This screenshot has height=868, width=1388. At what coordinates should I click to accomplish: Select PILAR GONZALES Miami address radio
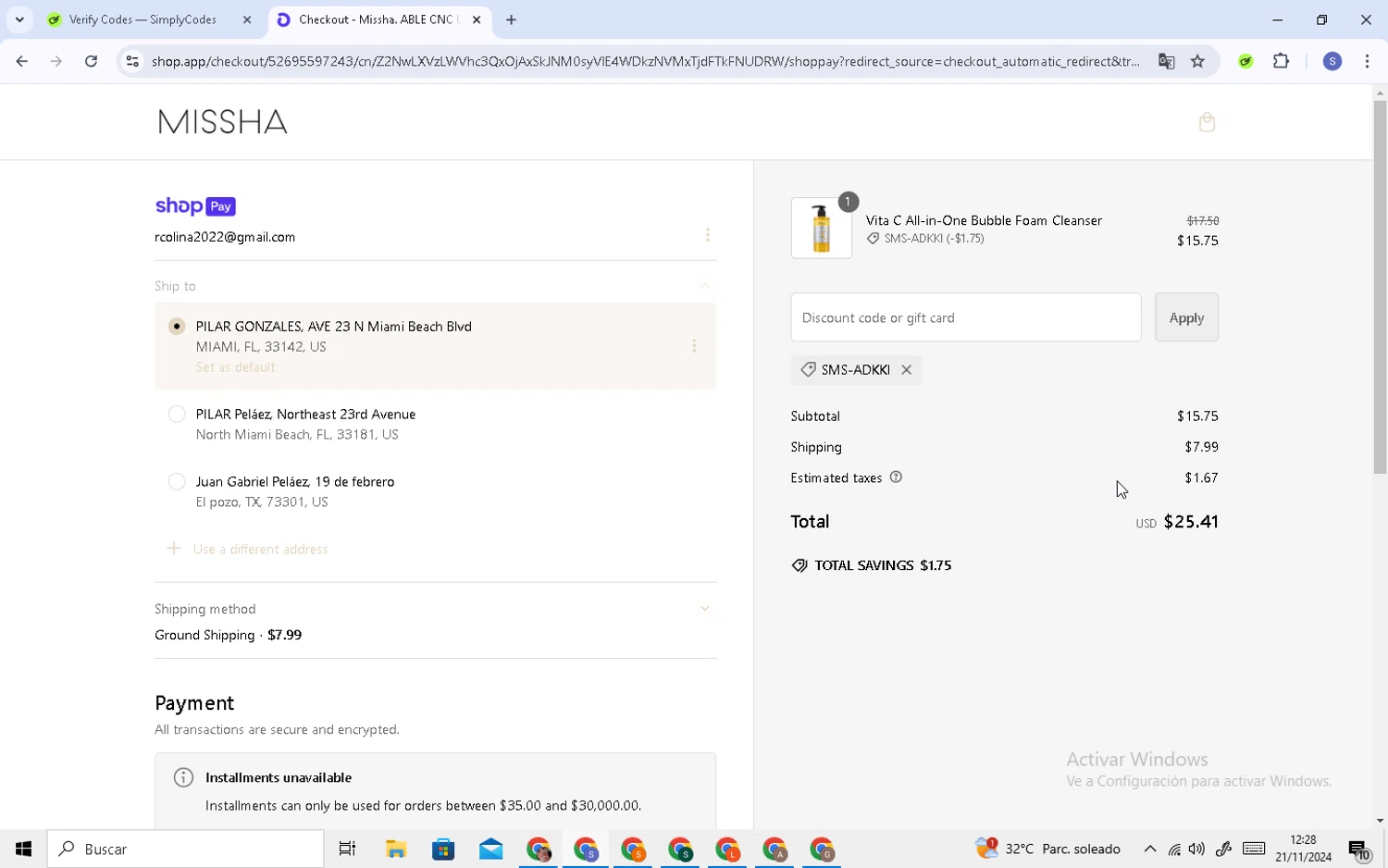[x=177, y=327]
